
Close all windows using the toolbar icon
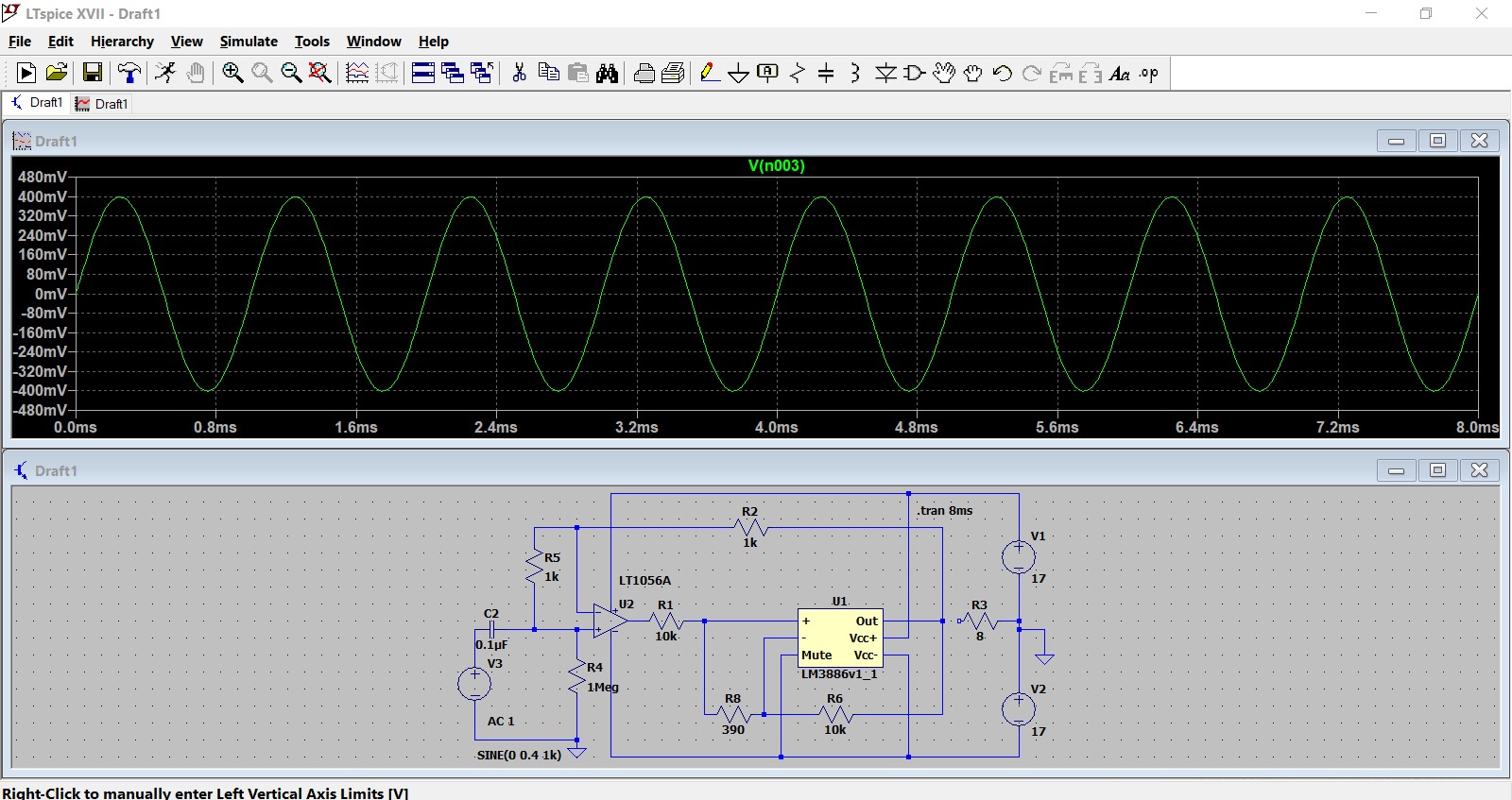pos(482,73)
